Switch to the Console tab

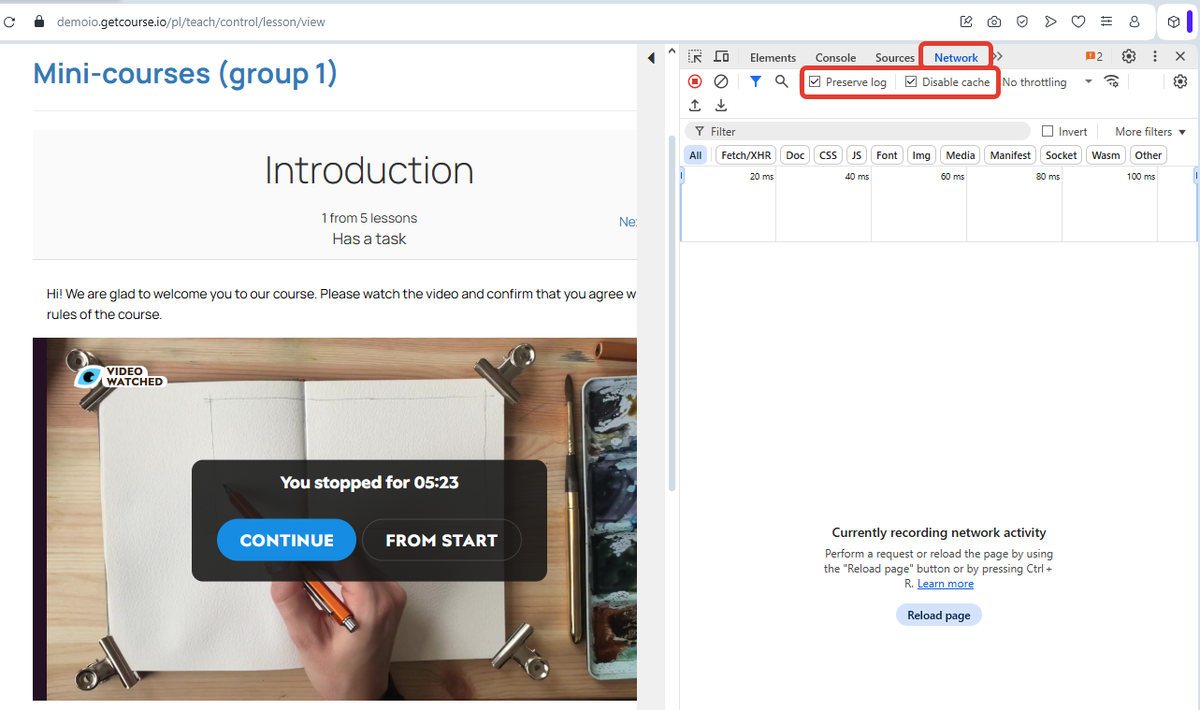coord(835,58)
